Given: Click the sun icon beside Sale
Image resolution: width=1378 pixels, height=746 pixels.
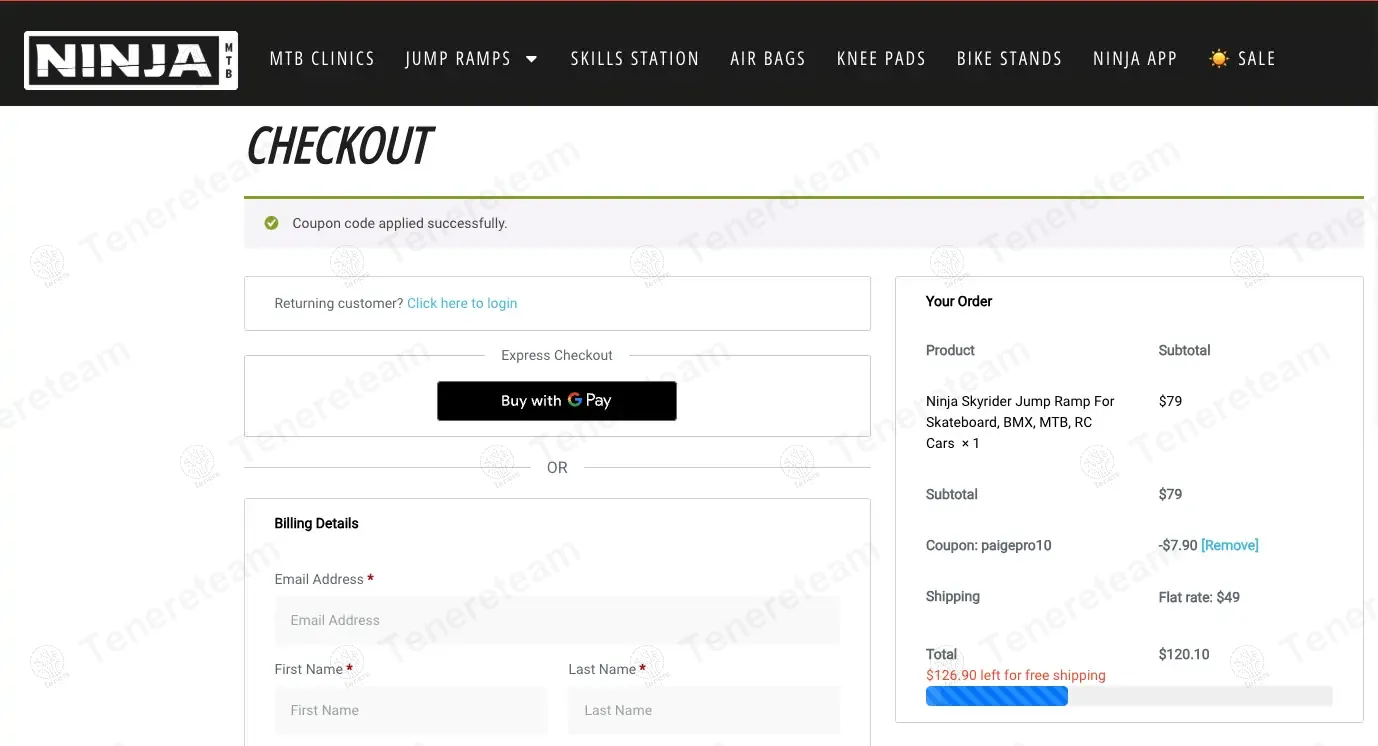Looking at the screenshot, I should click(1218, 59).
